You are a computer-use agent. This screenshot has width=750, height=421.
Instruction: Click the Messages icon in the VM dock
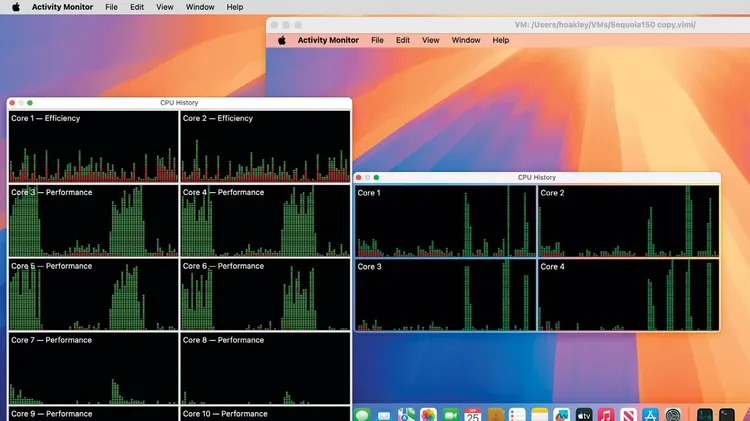coord(363,415)
